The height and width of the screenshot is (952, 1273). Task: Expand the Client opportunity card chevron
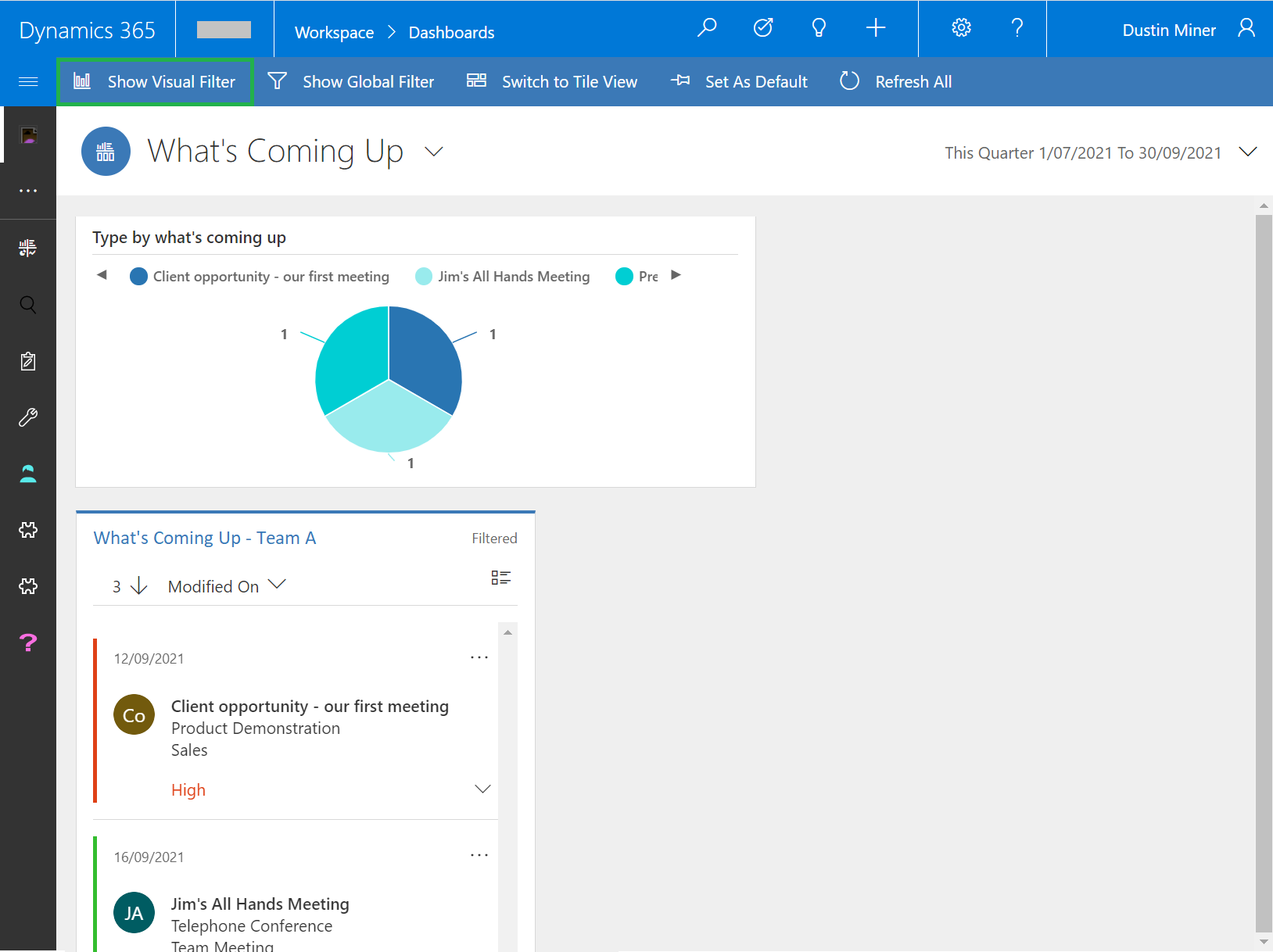[x=482, y=789]
